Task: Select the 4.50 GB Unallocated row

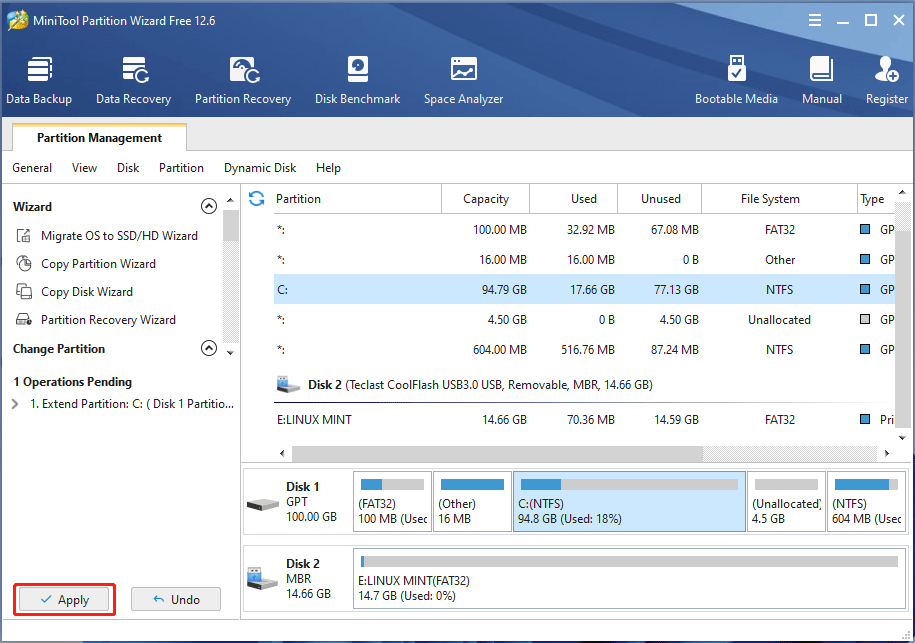Action: click(584, 320)
